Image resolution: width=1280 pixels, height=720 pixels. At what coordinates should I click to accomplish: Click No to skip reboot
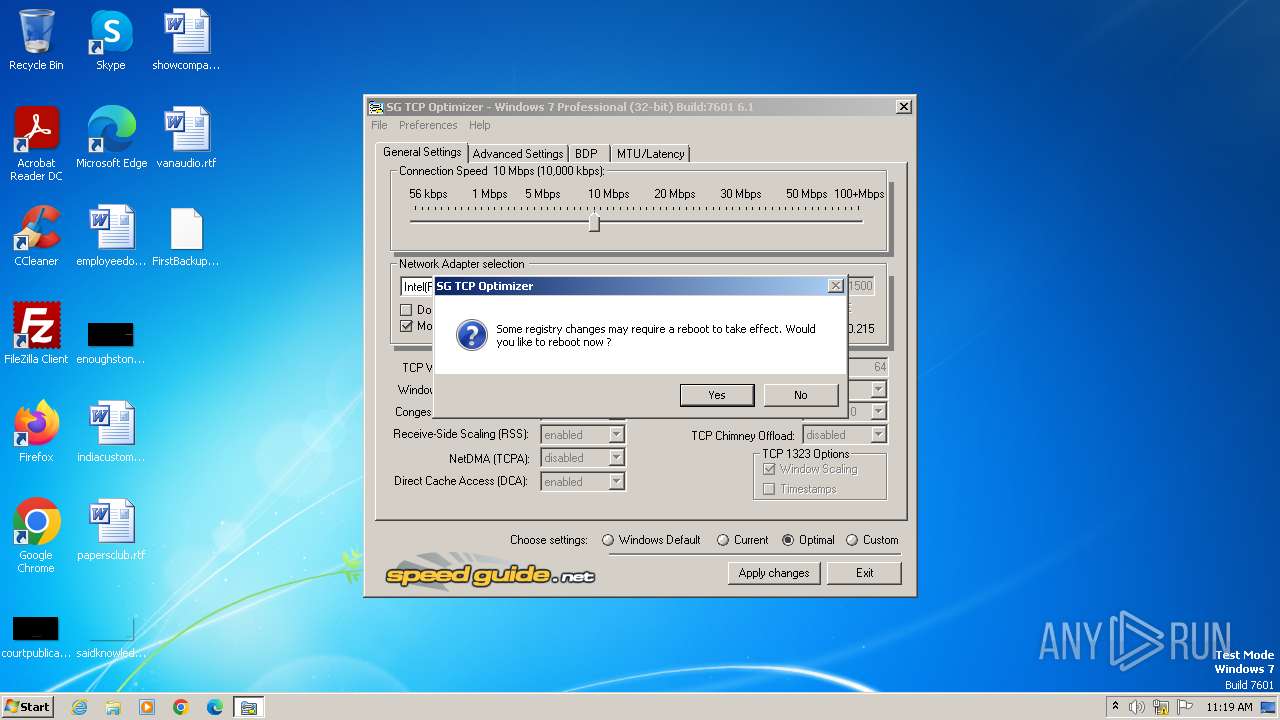pos(800,395)
